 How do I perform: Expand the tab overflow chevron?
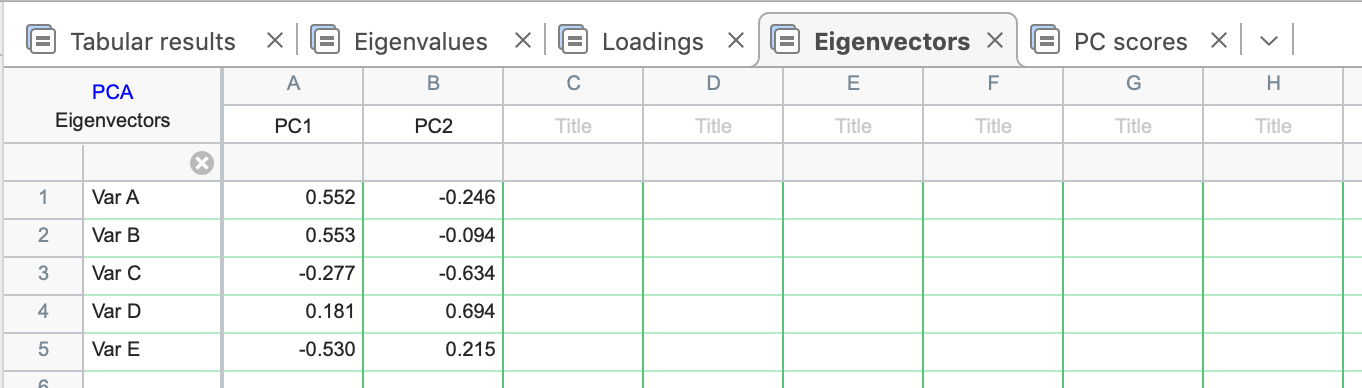[1269, 41]
